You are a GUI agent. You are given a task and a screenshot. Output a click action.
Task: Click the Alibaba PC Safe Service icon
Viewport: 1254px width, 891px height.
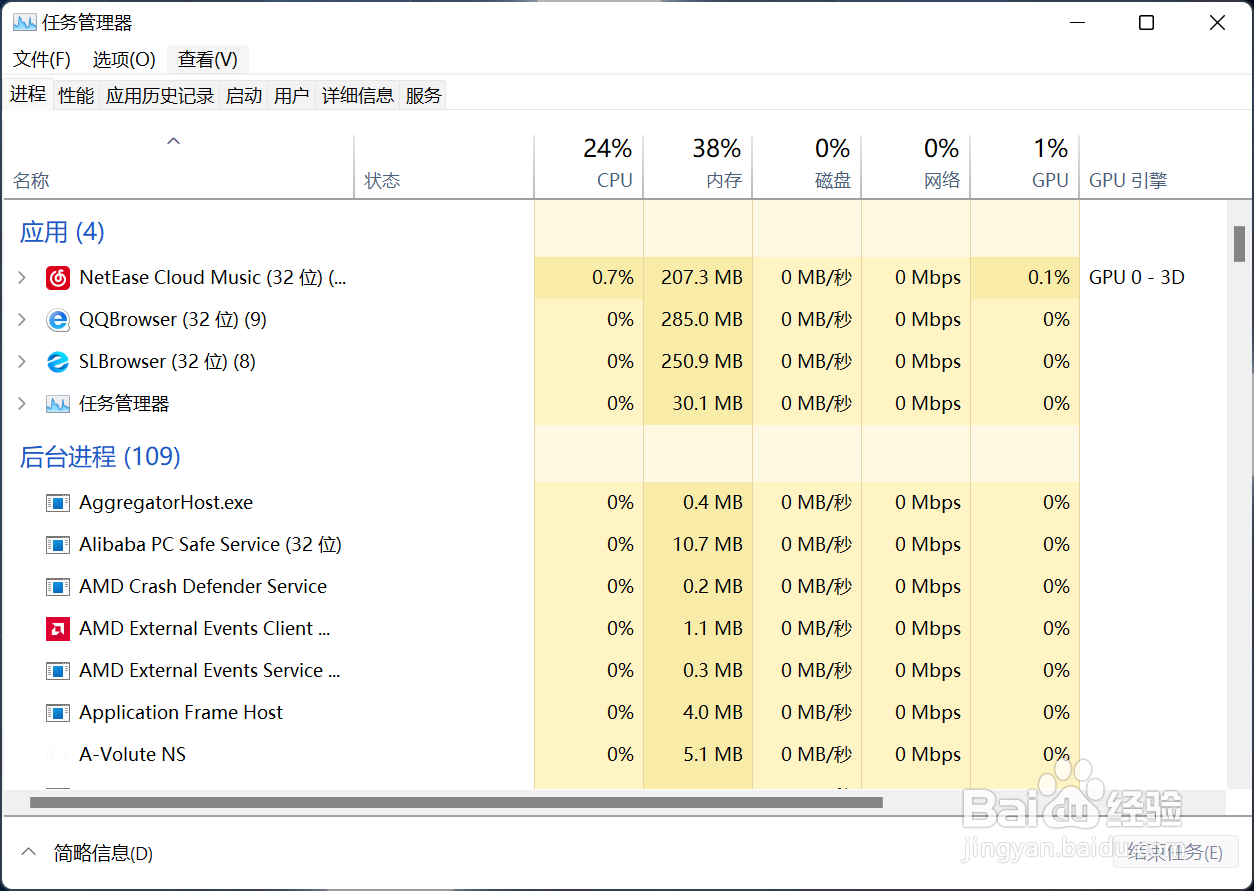(x=58, y=545)
